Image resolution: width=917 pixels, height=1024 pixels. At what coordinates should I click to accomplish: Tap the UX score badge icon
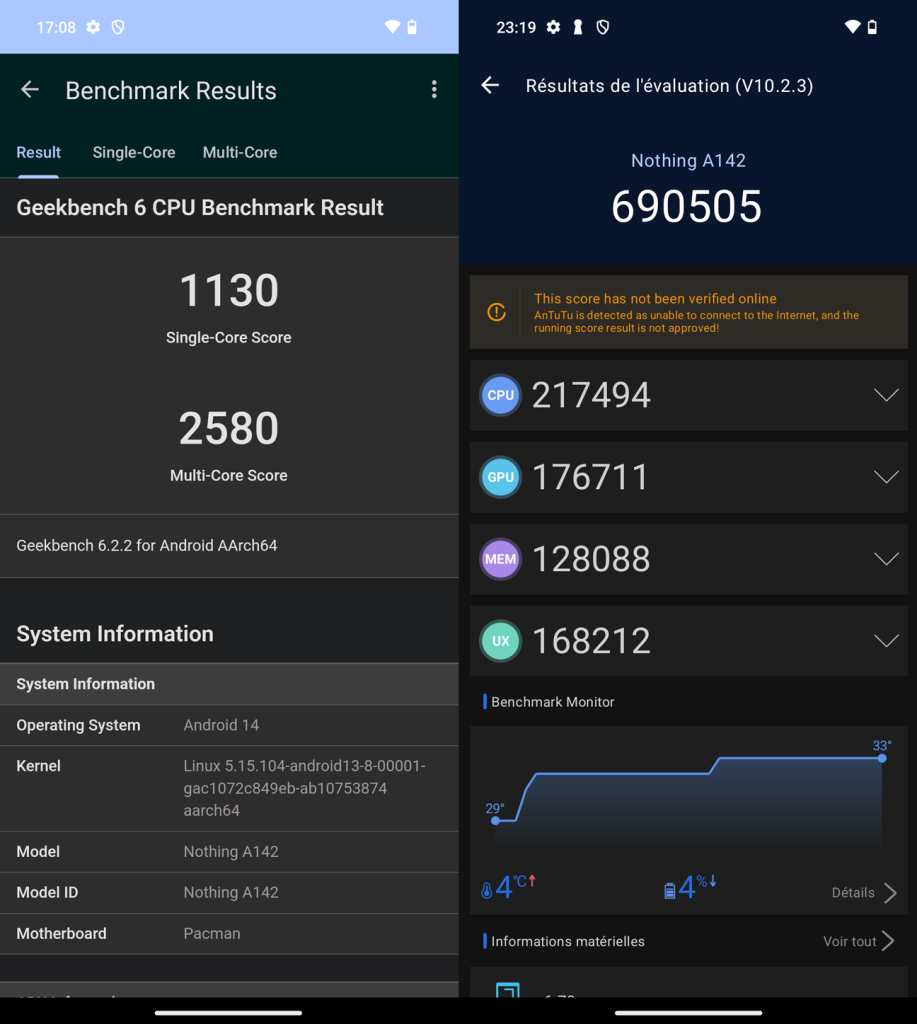(x=500, y=641)
